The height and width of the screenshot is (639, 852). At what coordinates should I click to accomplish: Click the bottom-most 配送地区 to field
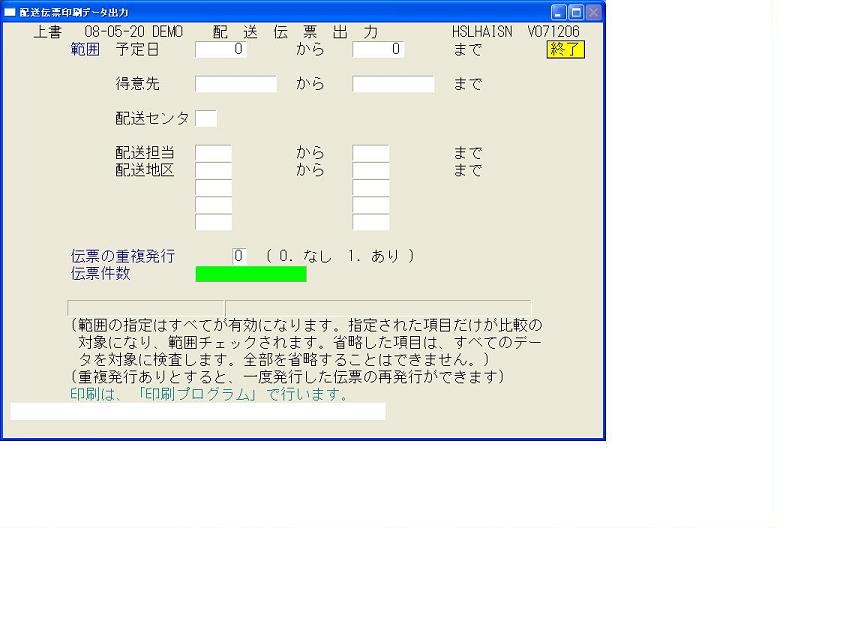click(370, 222)
